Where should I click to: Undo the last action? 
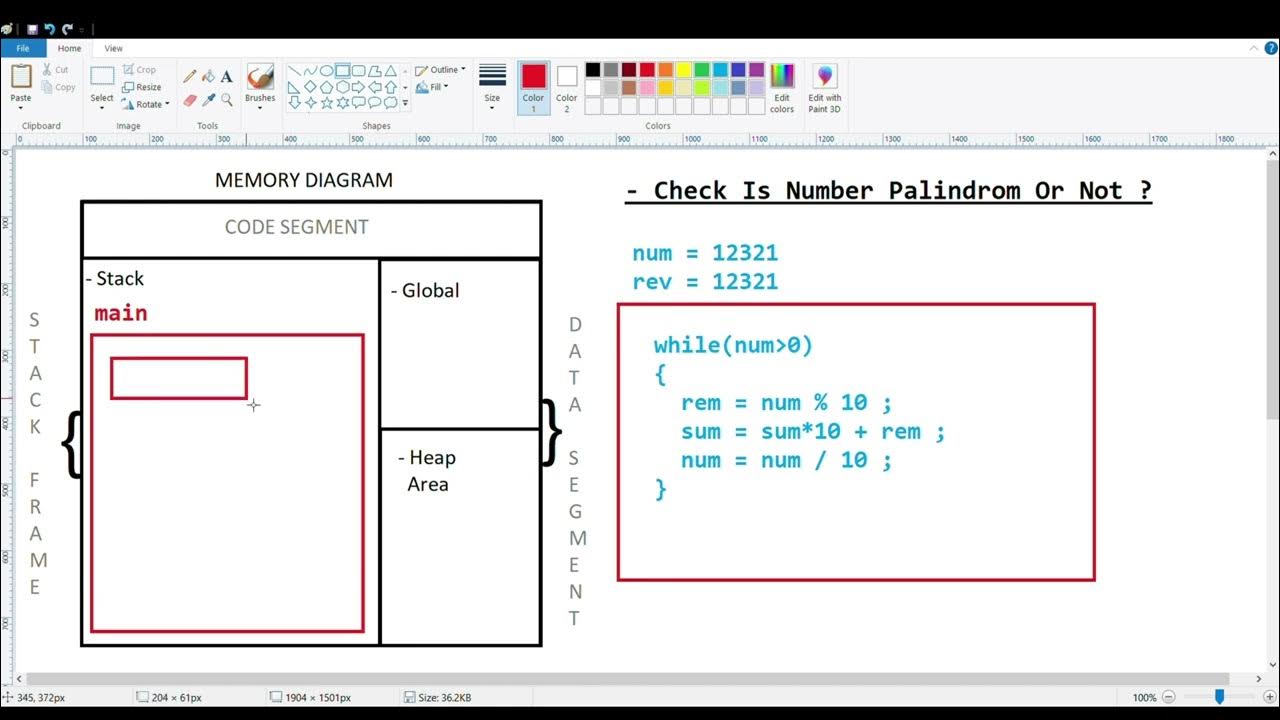[49, 29]
